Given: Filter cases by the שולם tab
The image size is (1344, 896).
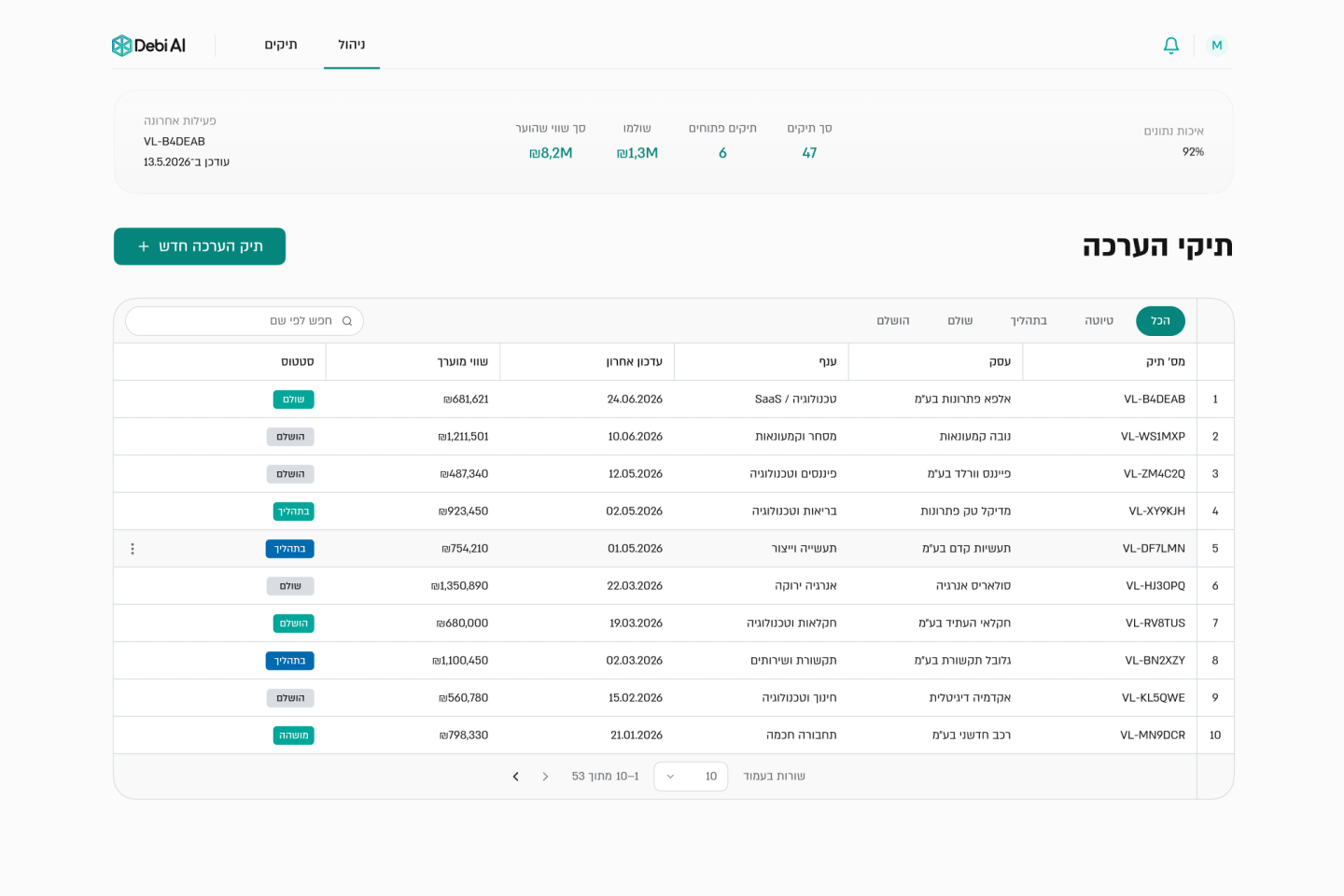Looking at the screenshot, I should pos(960,321).
